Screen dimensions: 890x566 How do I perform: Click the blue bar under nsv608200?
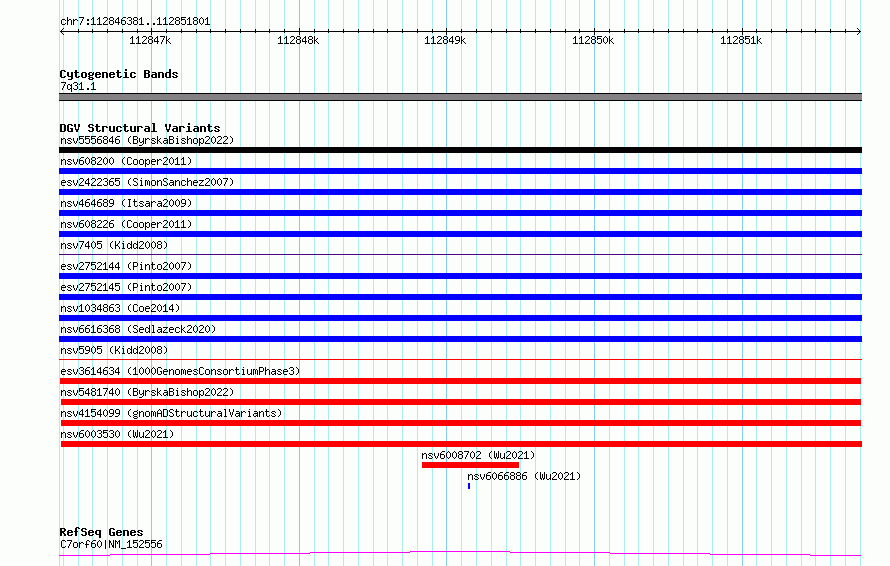coord(460,171)
